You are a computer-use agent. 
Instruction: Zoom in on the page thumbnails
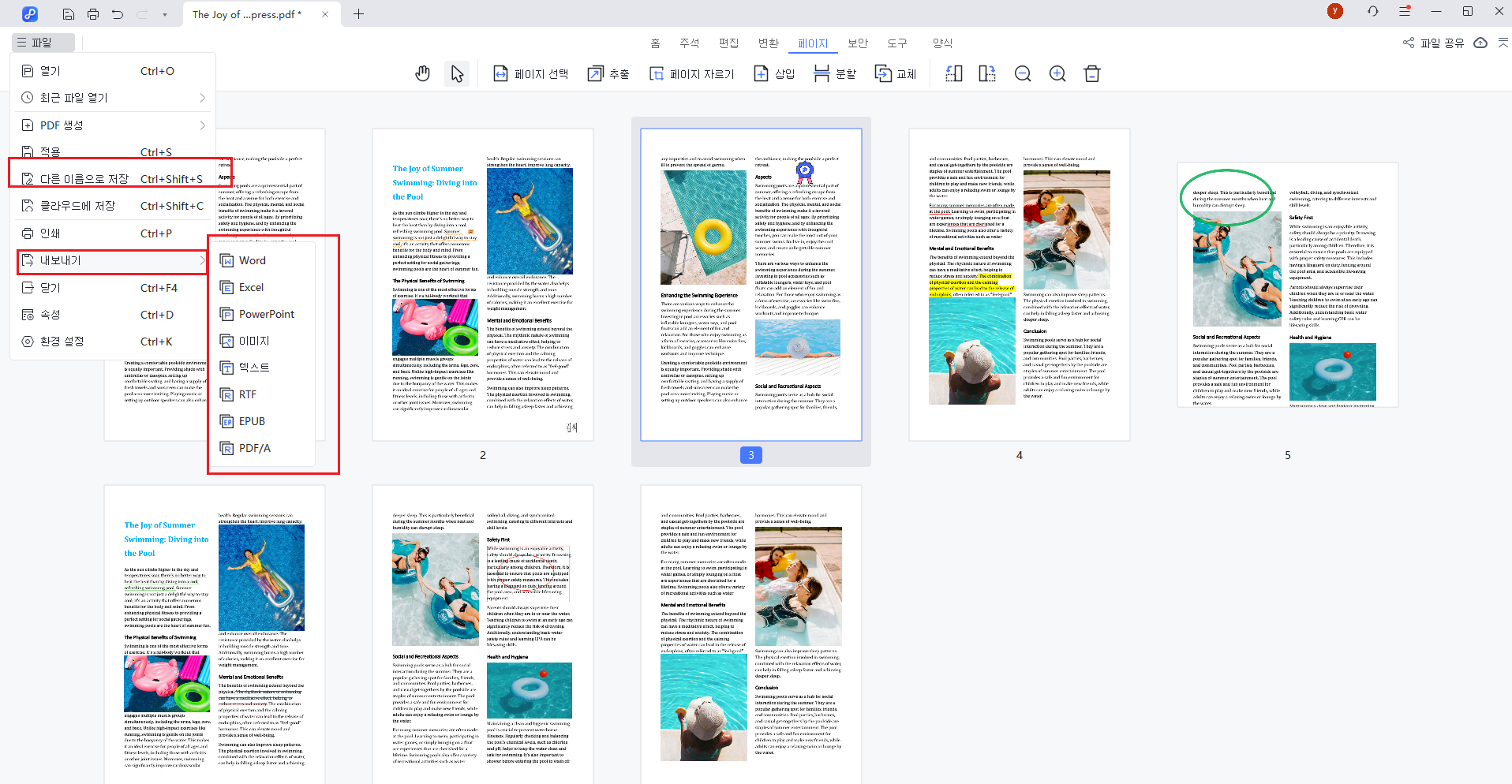[1057, 73]
